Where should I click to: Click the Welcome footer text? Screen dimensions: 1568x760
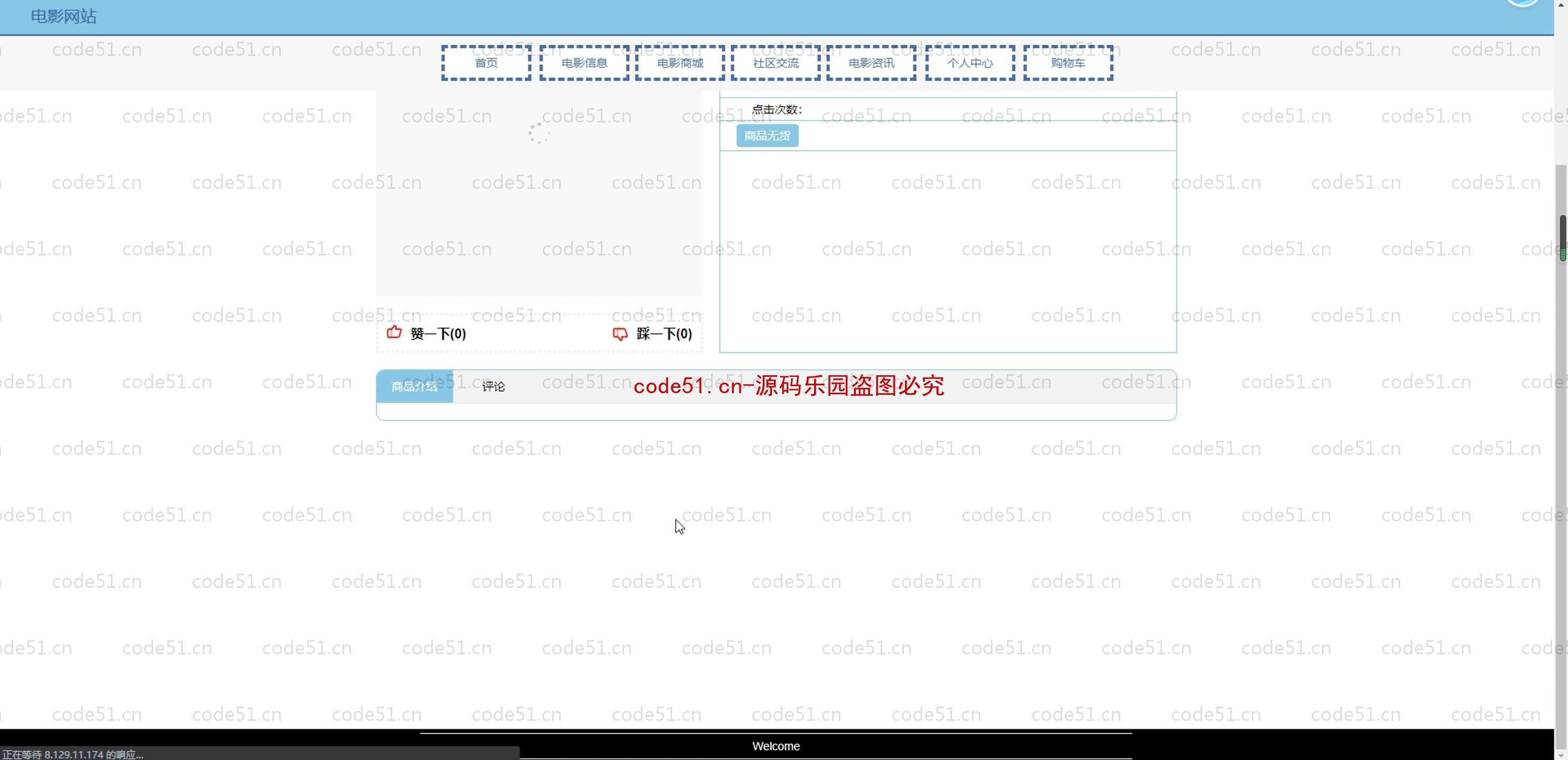[x=776, y=746]
